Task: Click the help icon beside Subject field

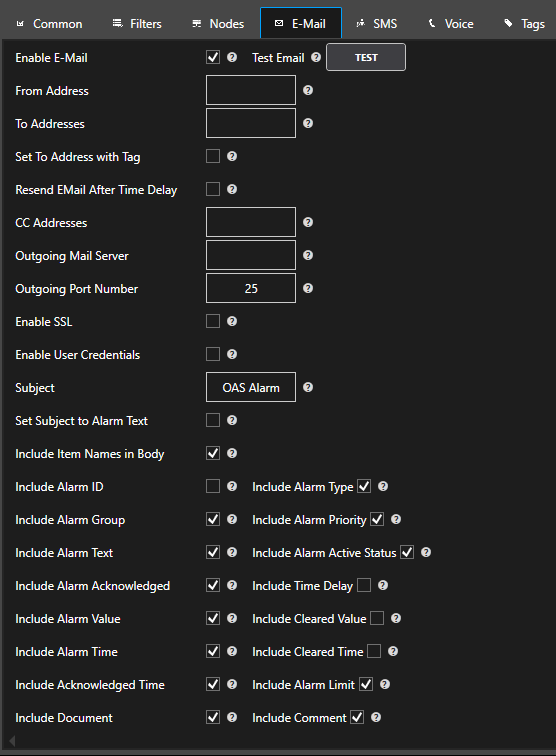Action: click(x=308, y=387)
